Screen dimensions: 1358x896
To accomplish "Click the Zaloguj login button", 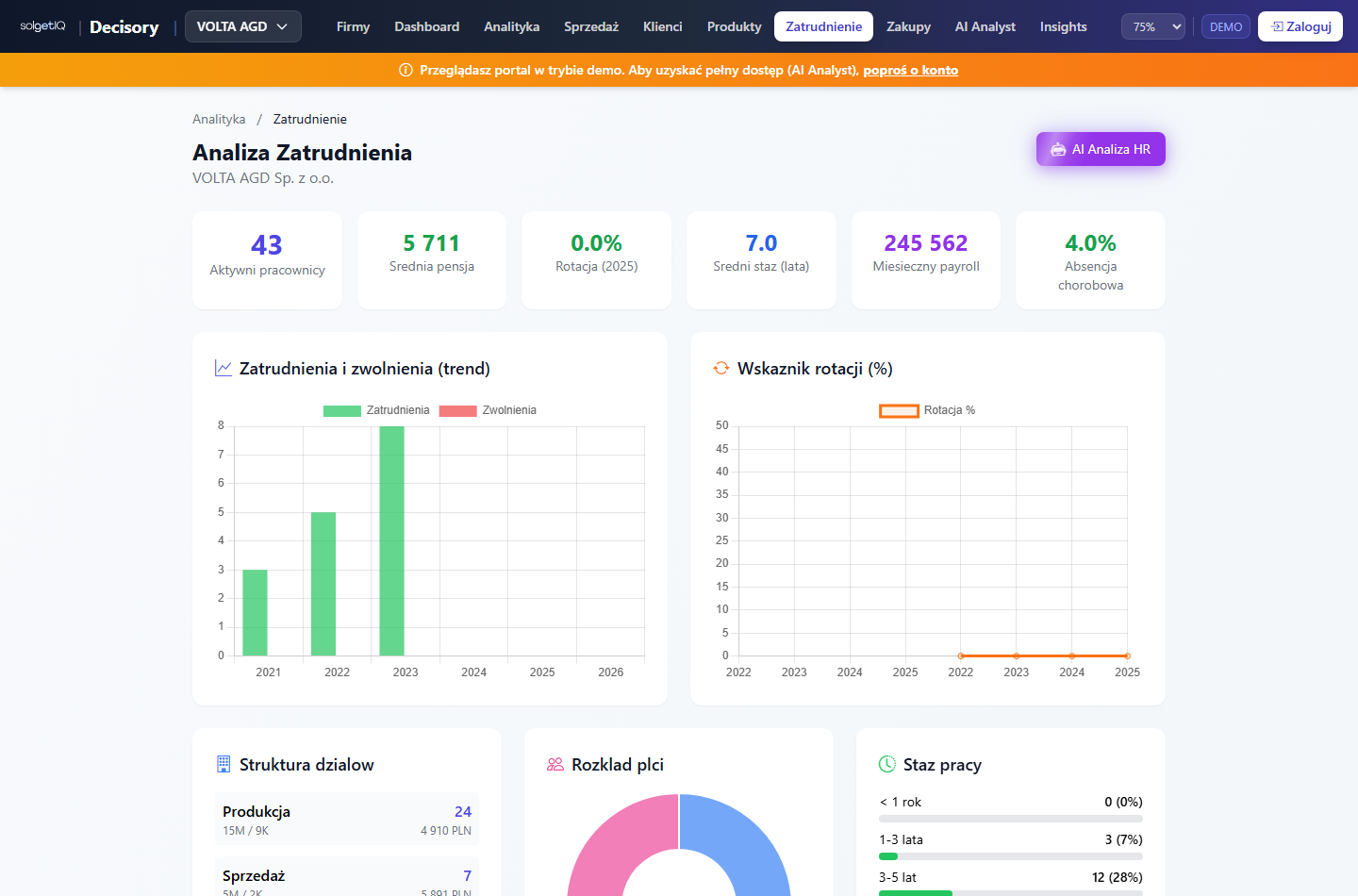I will 1300,26.
